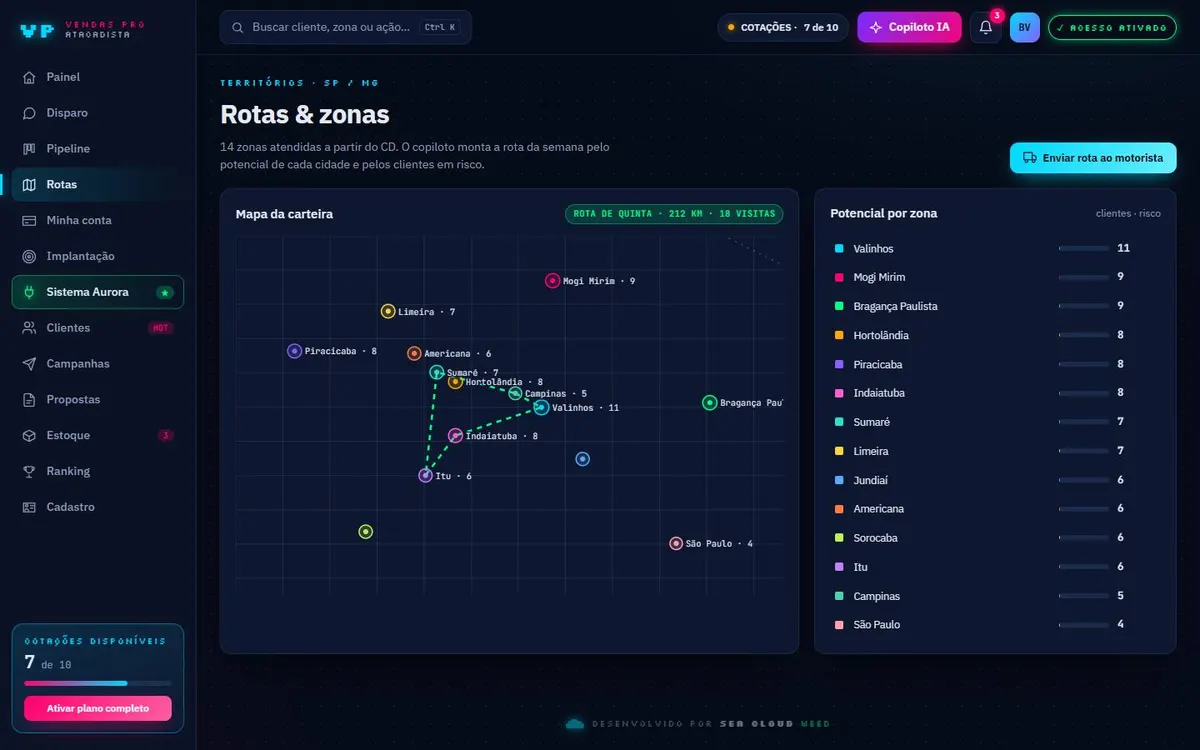1200x750 pixels.
Task: Open Clientes section marked HOT
Action: click(98, 328)
